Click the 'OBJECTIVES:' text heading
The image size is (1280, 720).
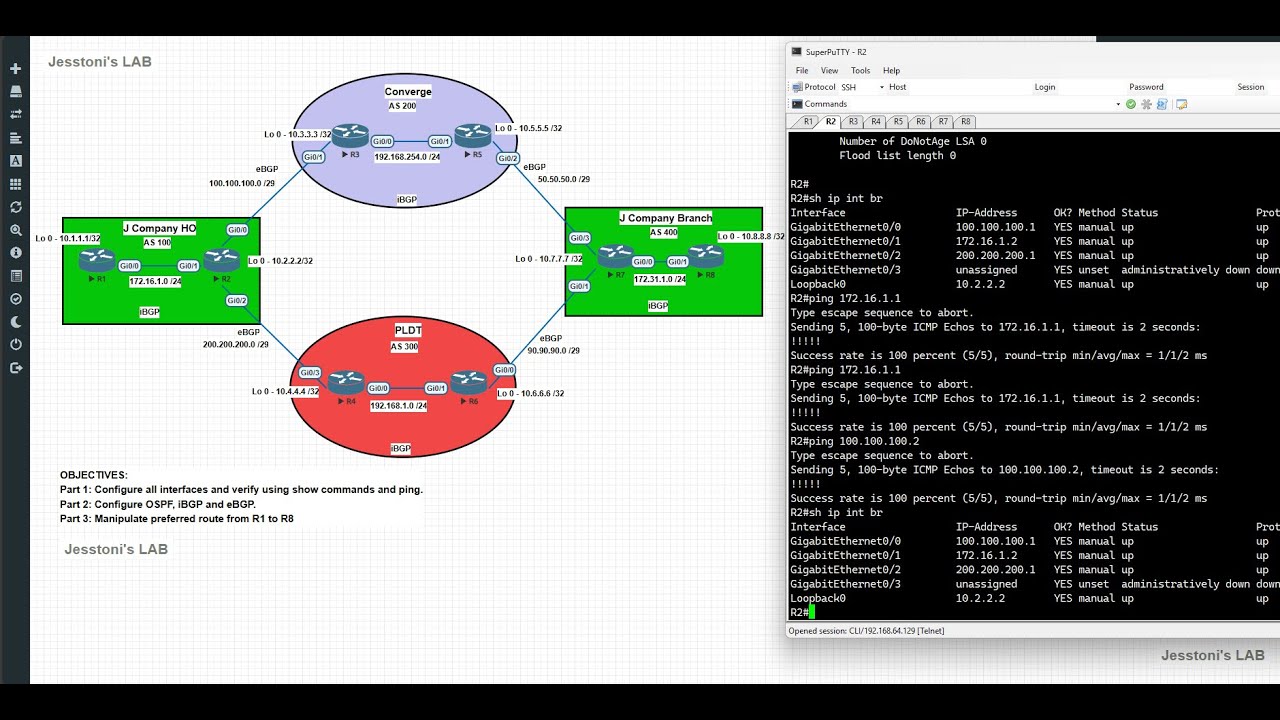coord(94,475)
